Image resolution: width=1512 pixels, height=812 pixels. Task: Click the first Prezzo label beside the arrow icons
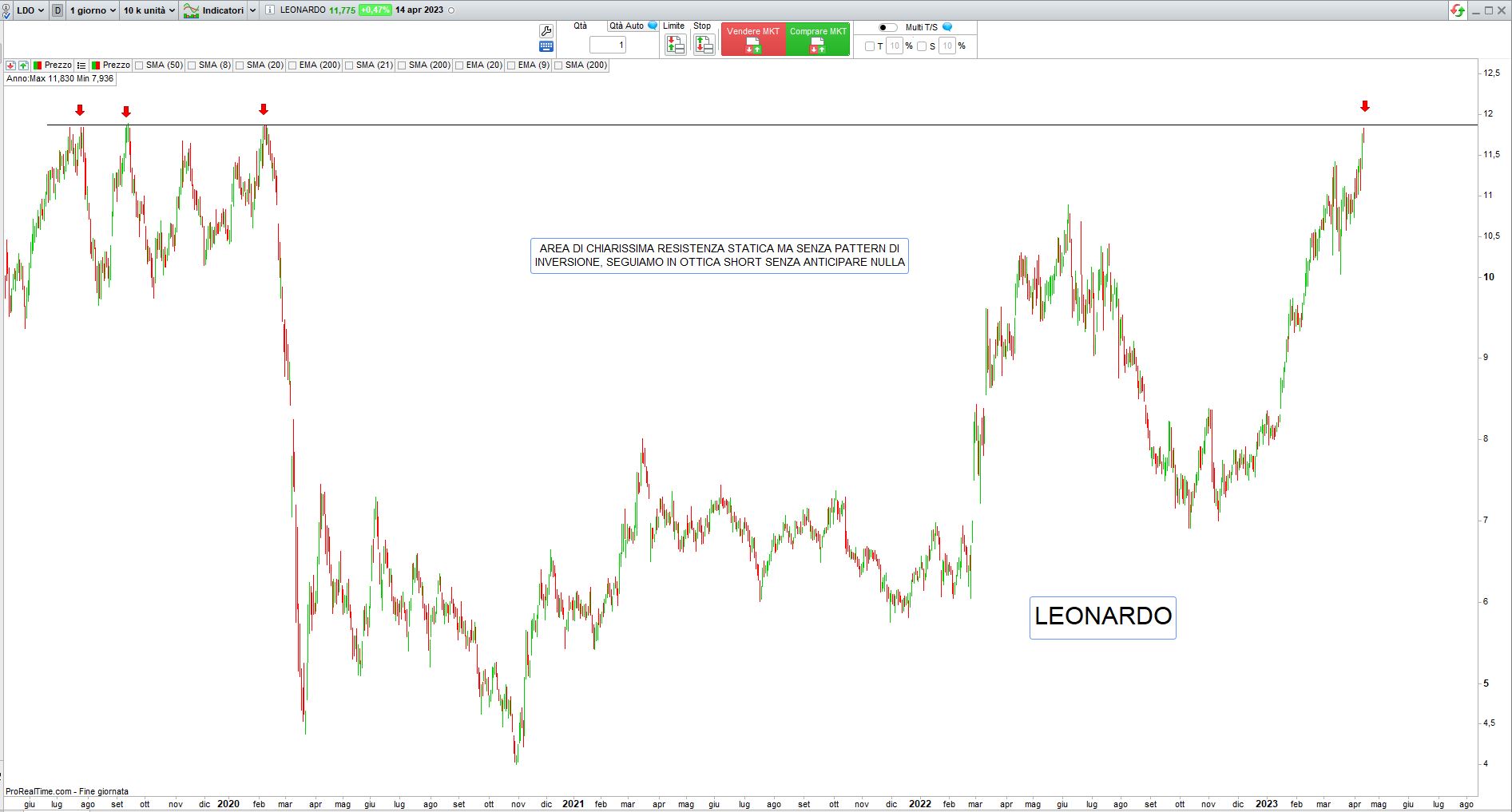click(x=58, y=65)
